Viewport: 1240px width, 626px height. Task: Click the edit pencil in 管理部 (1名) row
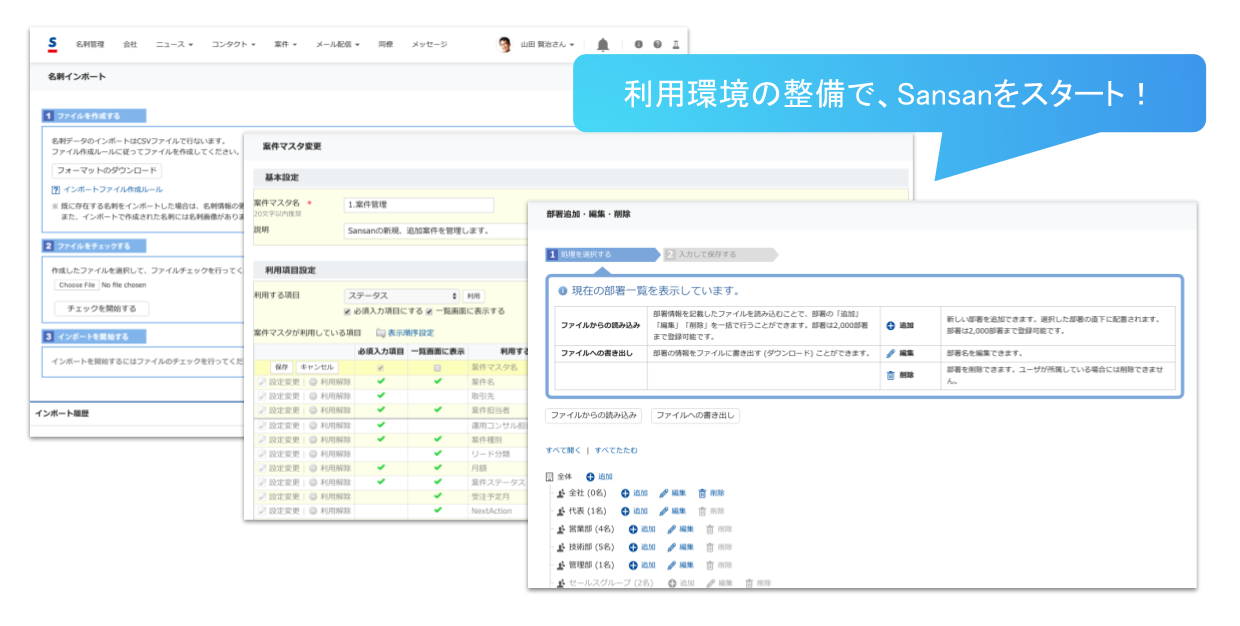tap(672, 565)
